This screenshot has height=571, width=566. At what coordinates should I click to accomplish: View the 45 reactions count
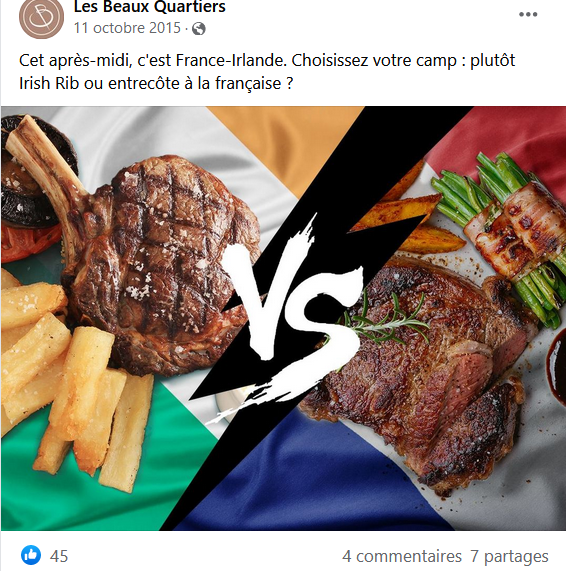[x=59, y=556]
